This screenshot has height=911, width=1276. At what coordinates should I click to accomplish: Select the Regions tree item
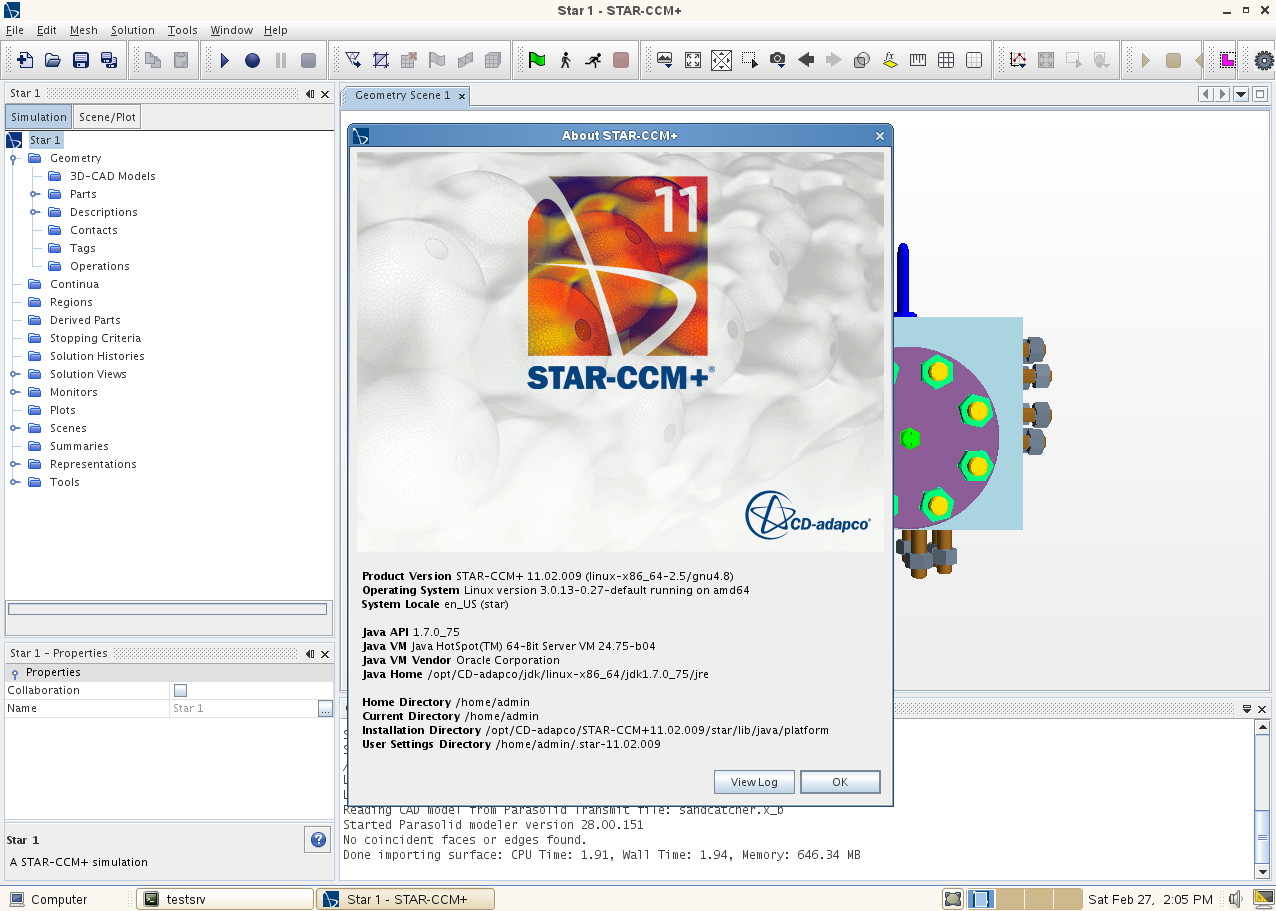71,302
